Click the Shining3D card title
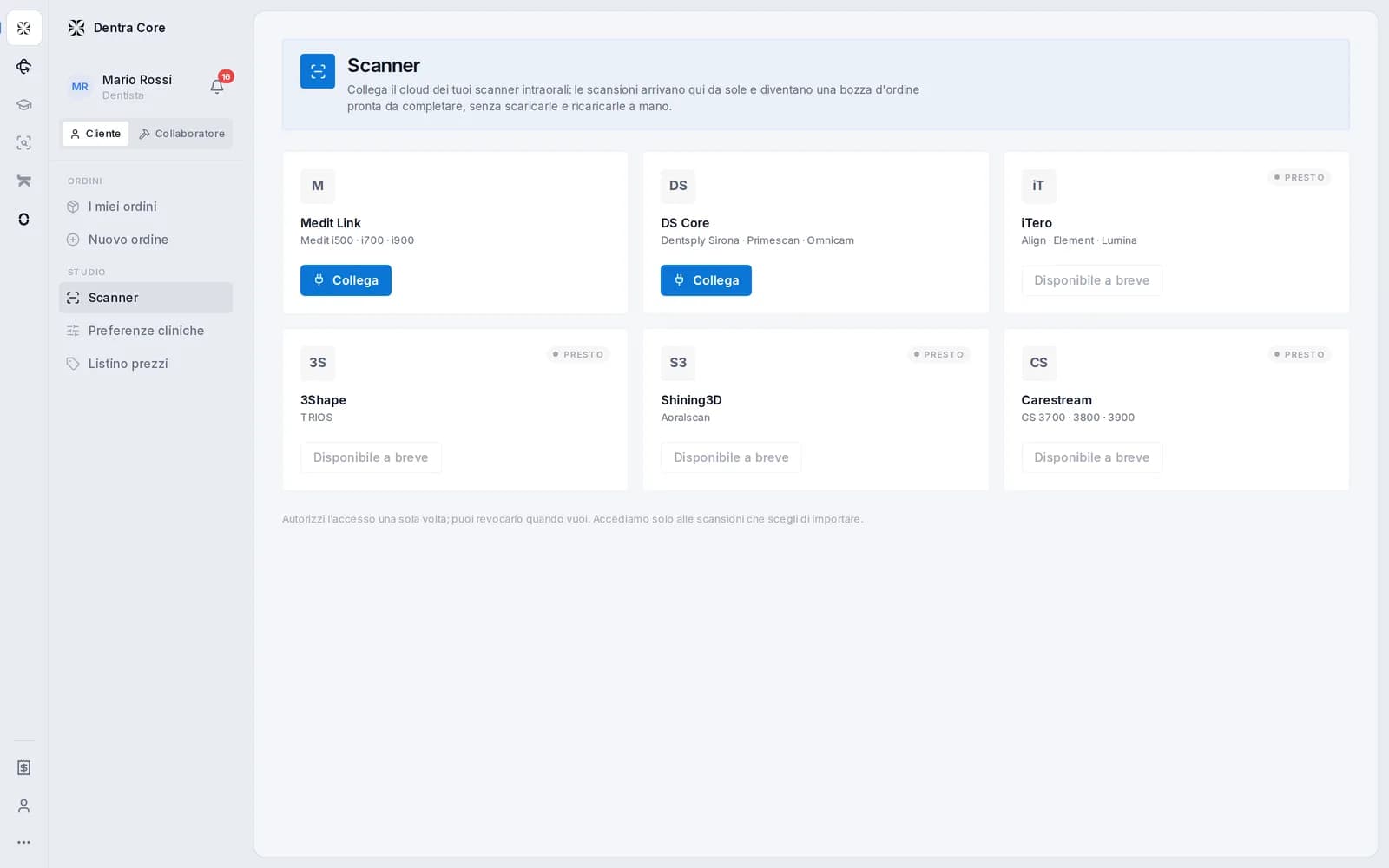 [x=691, y=400]
